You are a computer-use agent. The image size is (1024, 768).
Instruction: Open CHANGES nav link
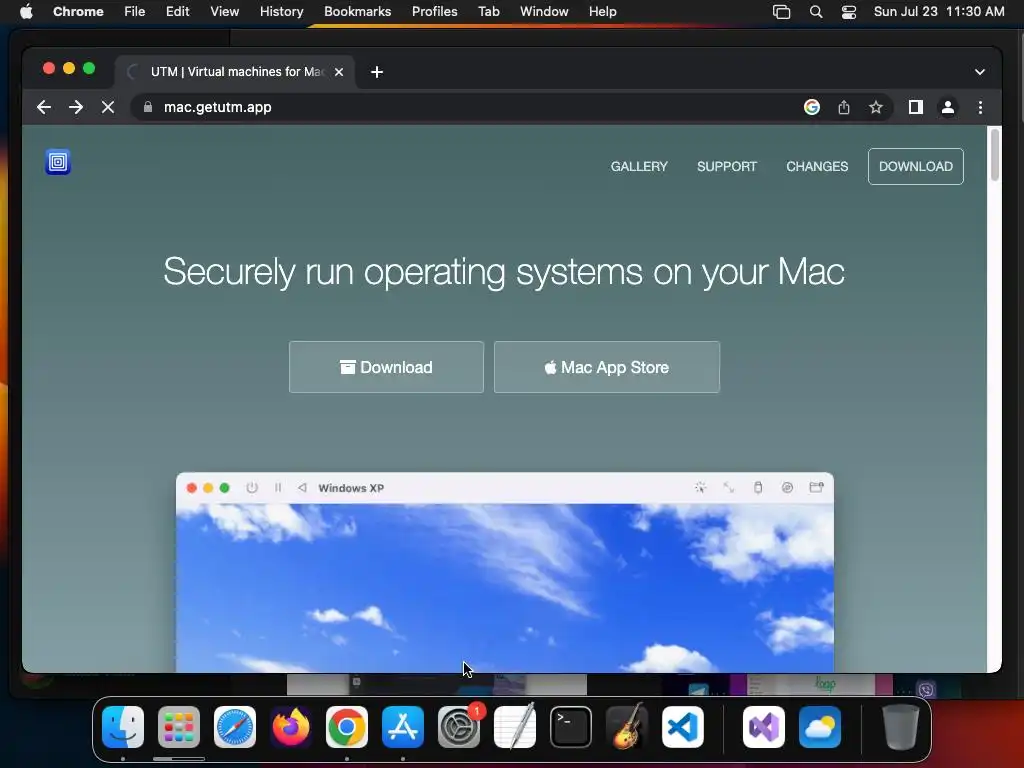pos(817,167)
